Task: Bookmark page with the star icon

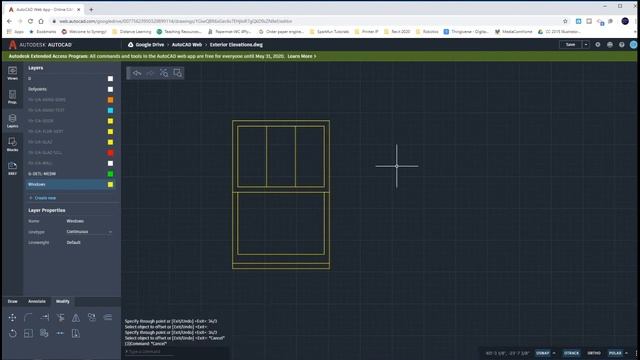Action: pyautogui.click(x=565, y=21)
